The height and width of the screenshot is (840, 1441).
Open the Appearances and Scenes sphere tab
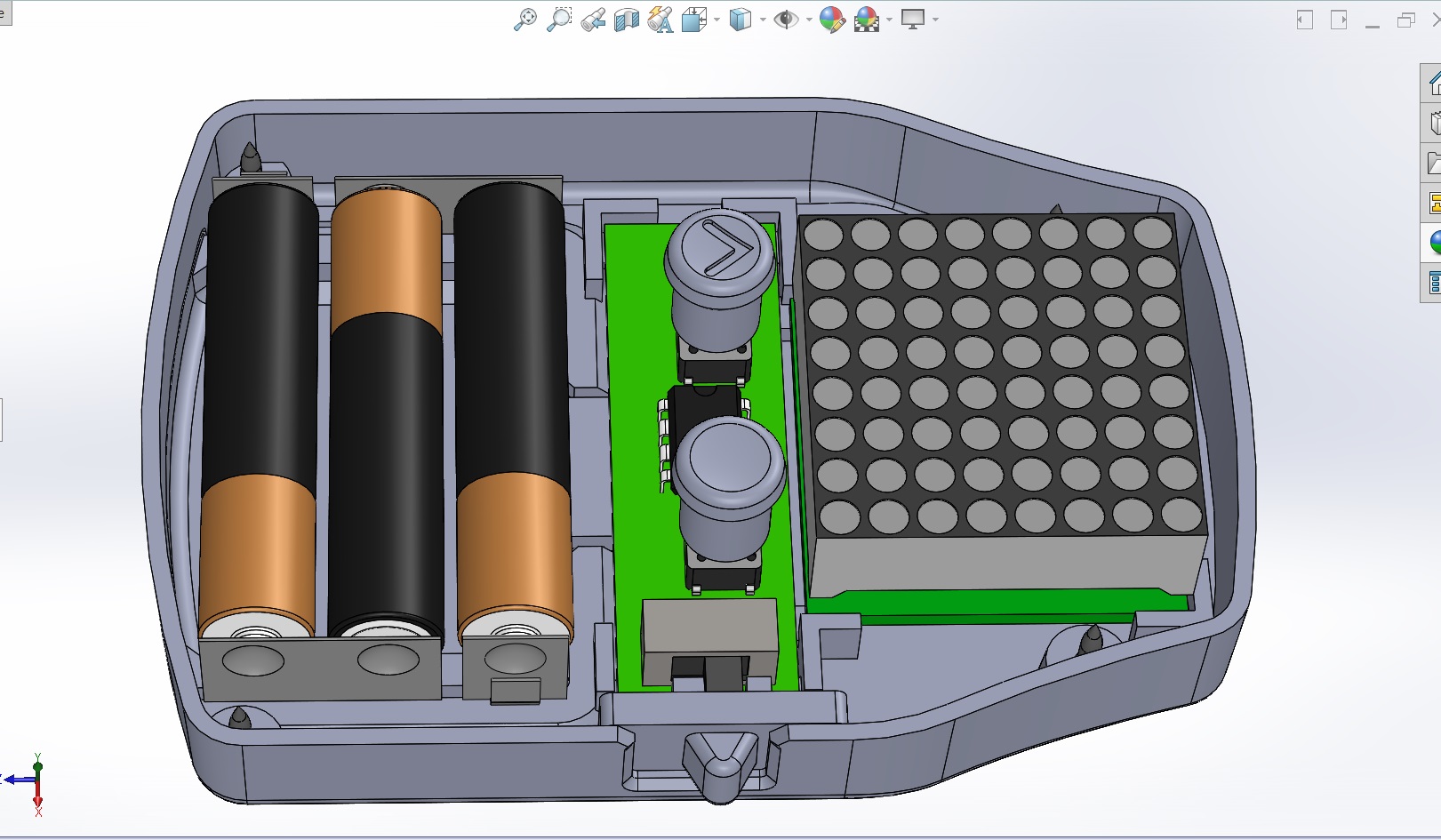click(x=1432, y=243)
